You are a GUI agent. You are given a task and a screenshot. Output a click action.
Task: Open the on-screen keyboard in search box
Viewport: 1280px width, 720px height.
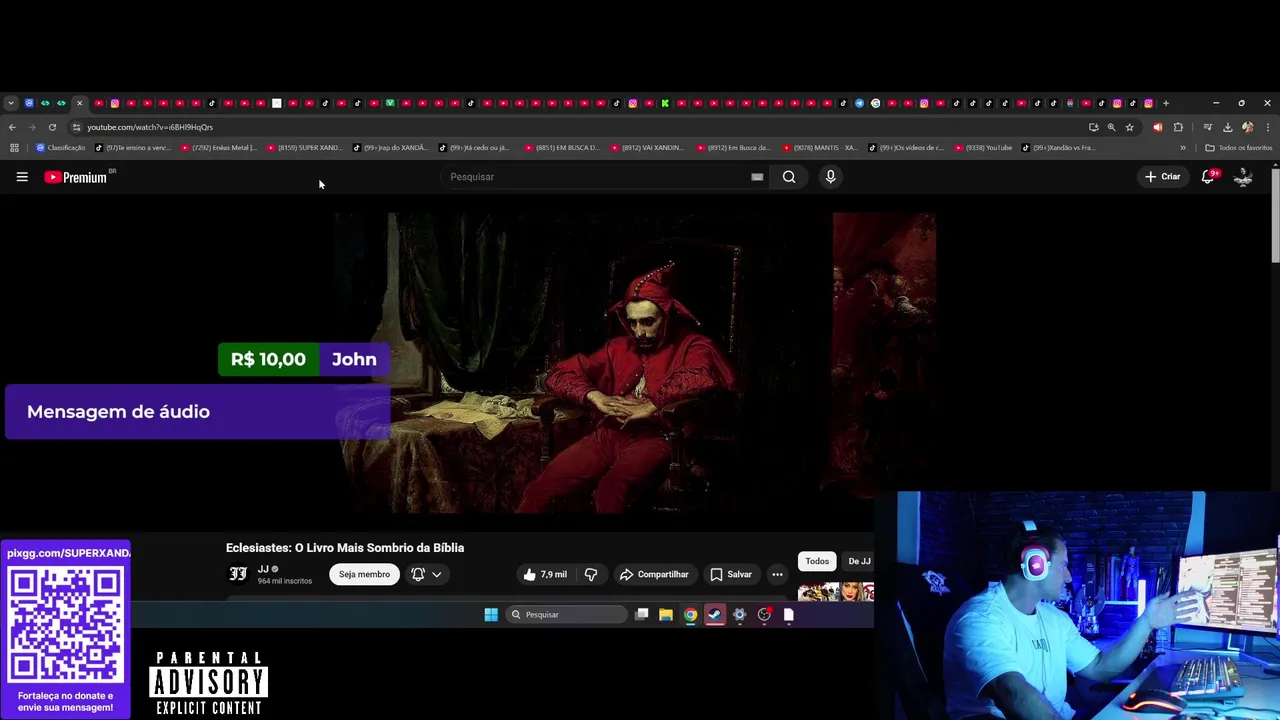coord(757,177)
